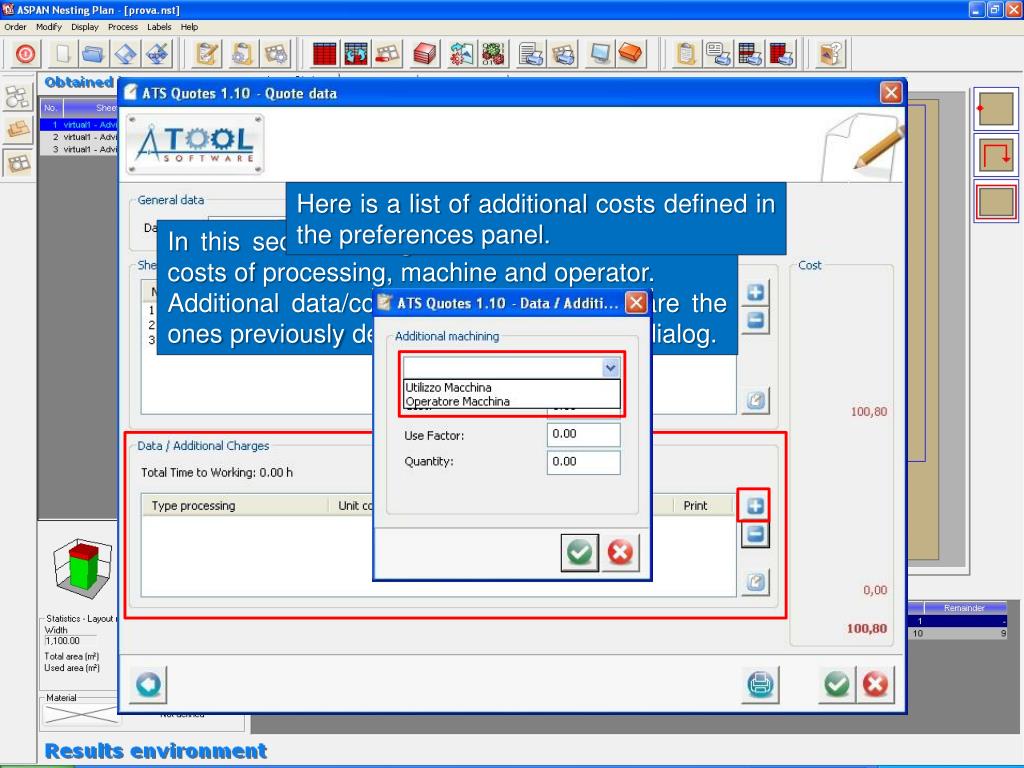
Task: Click the 3D green red block thumbnail
Action: (x=84, y=568)
